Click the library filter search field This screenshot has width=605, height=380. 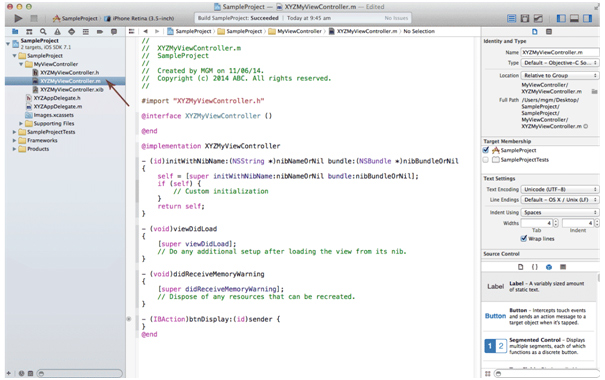547,373
